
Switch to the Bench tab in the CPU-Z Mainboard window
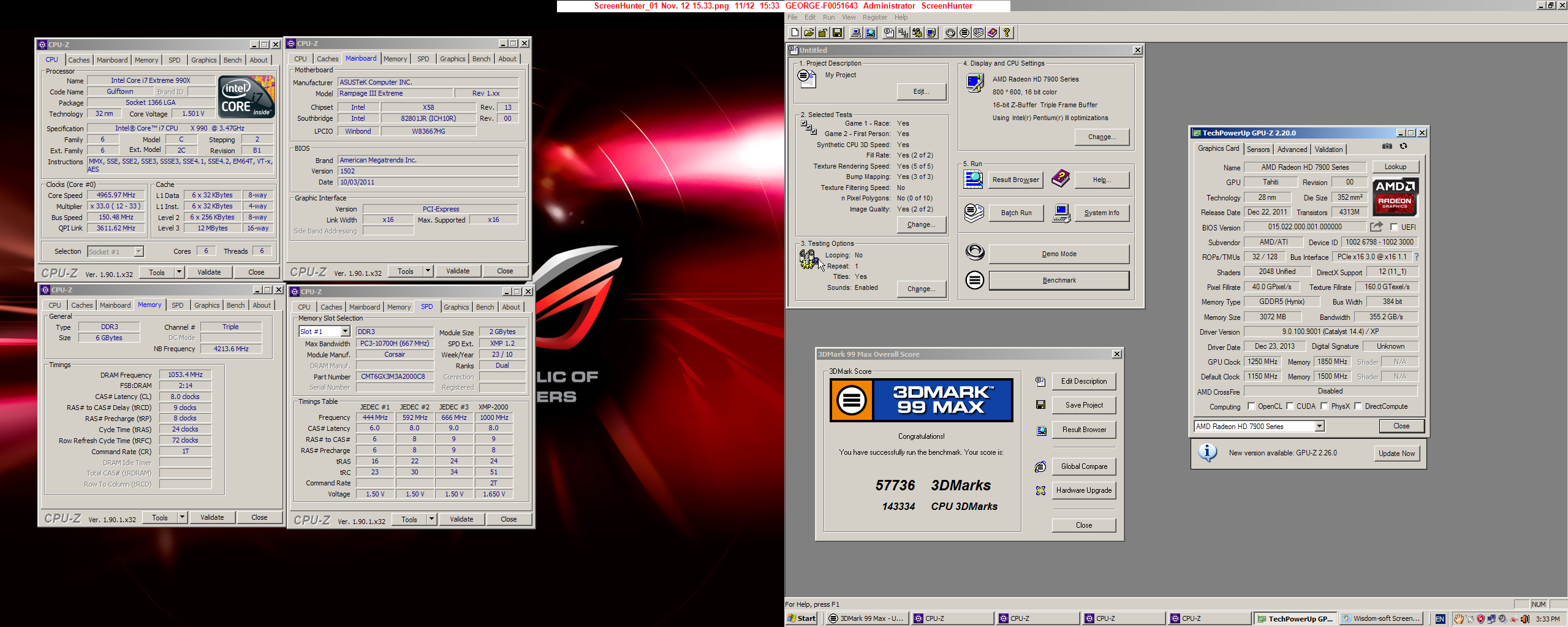point(481,59)
